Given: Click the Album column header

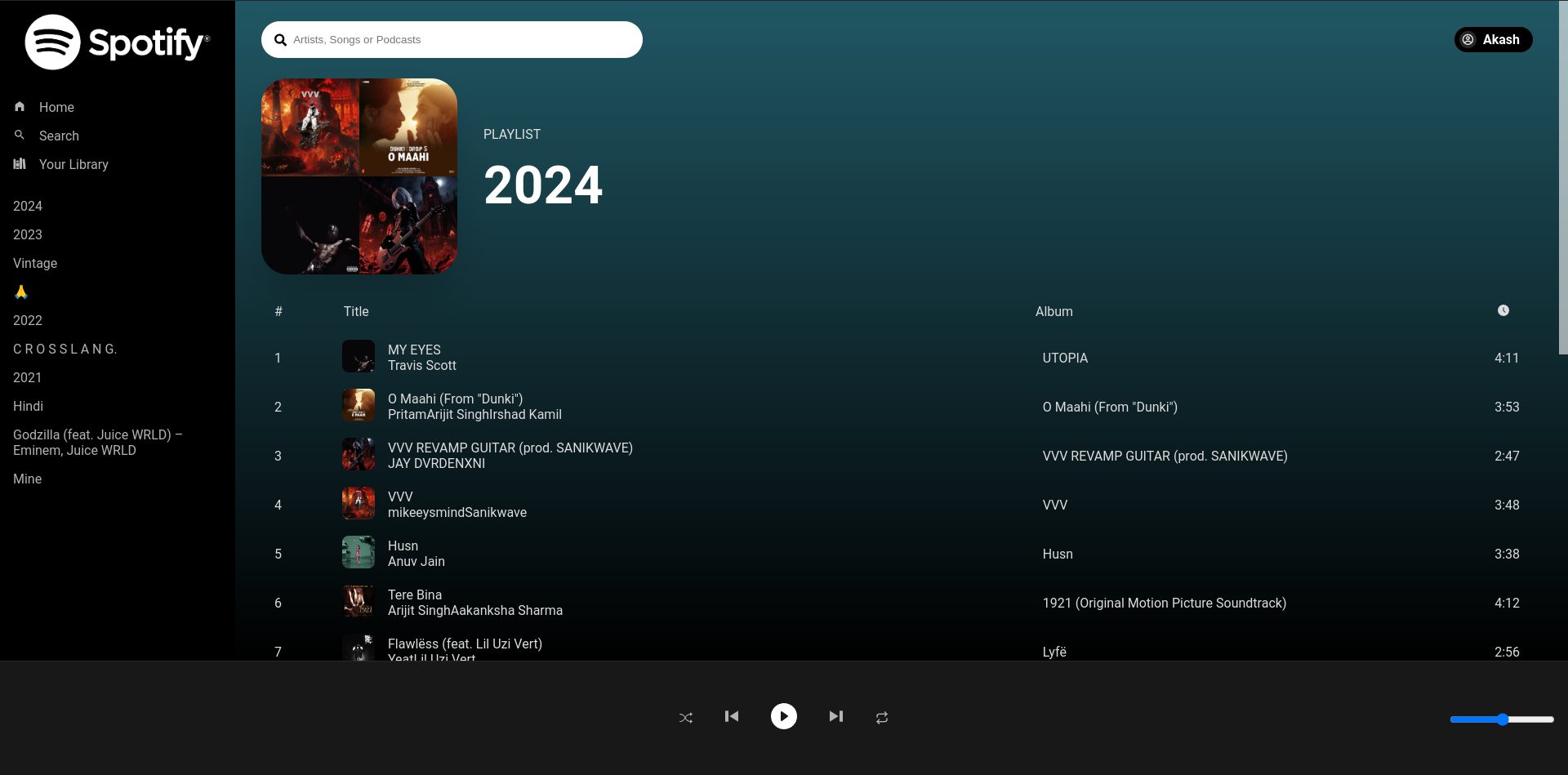Looking at the screenshot, I should (1054, 311).
